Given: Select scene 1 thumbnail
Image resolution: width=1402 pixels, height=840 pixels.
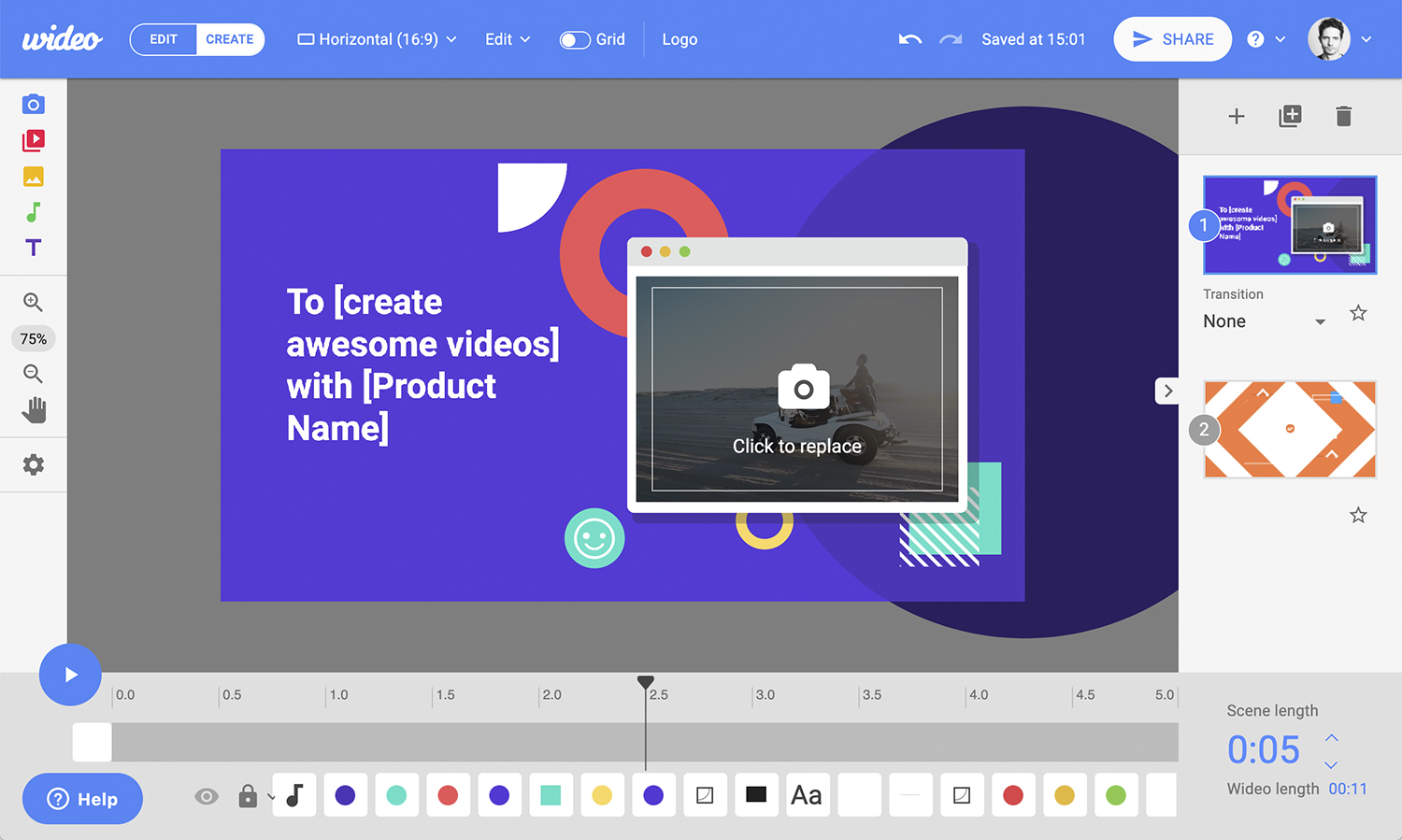Looking at the screenshot, I should (x=1290, y=224).
